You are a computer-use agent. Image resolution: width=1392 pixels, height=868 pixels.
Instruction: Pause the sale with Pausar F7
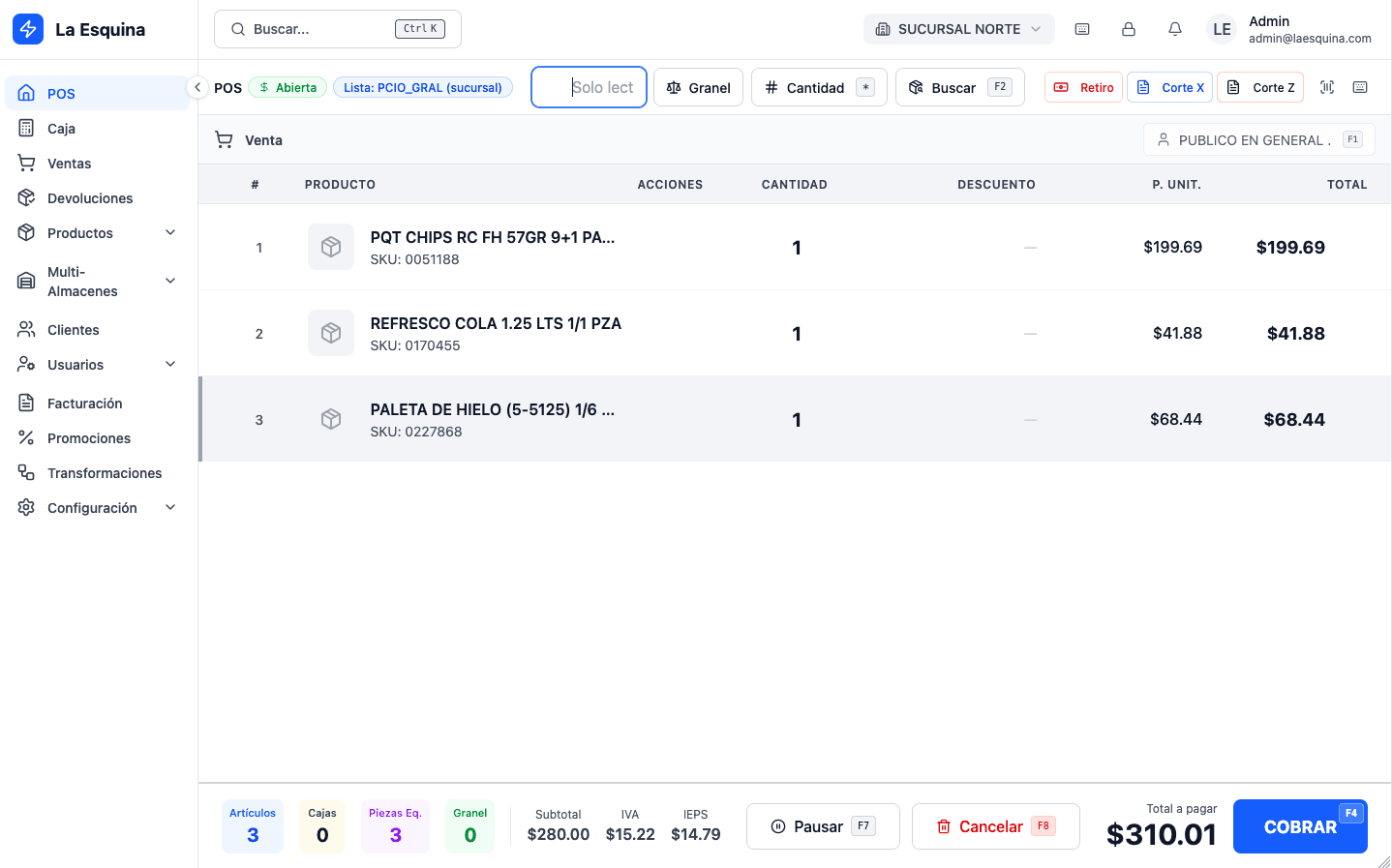(823, 826)
